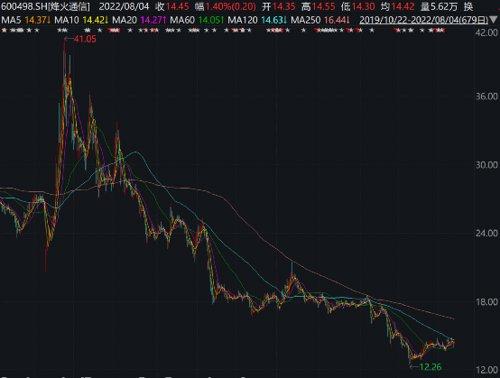Click the 41.05 high price marker
Image resolution: width=500 pixels, height=378 pixels.
pyautogui.click(x=85, y=39)
